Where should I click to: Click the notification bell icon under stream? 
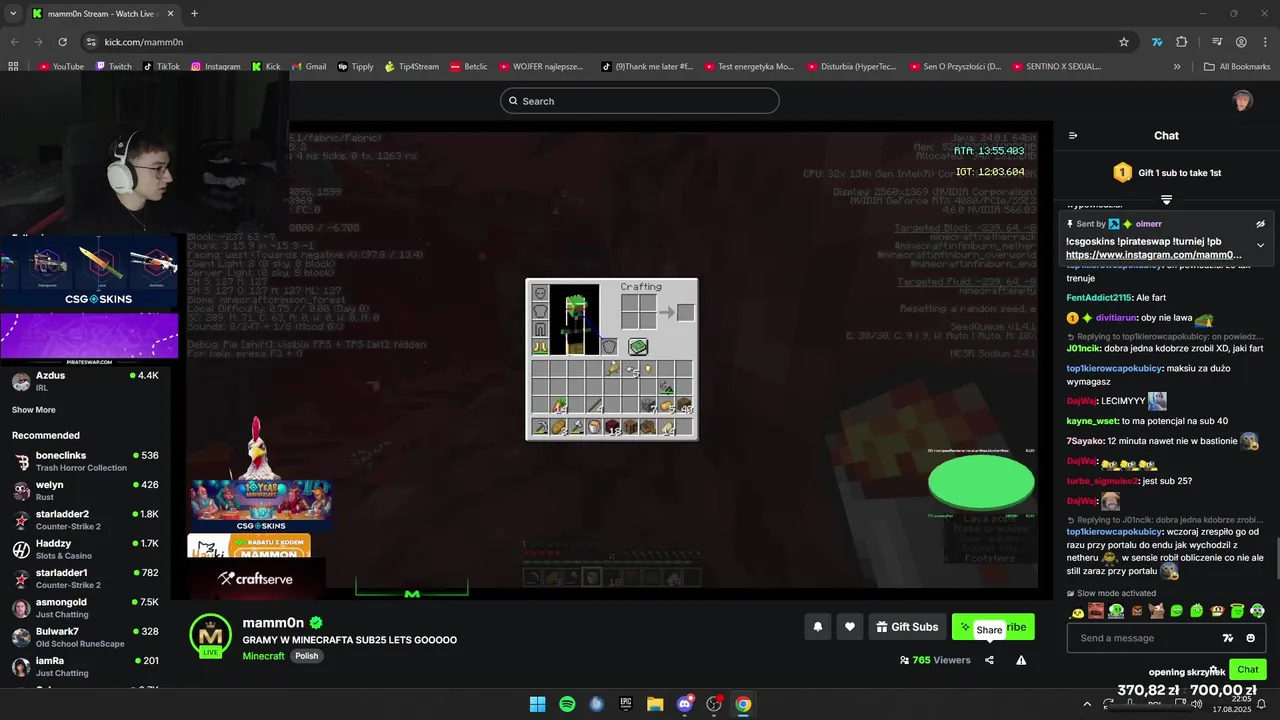coord(818,627)
